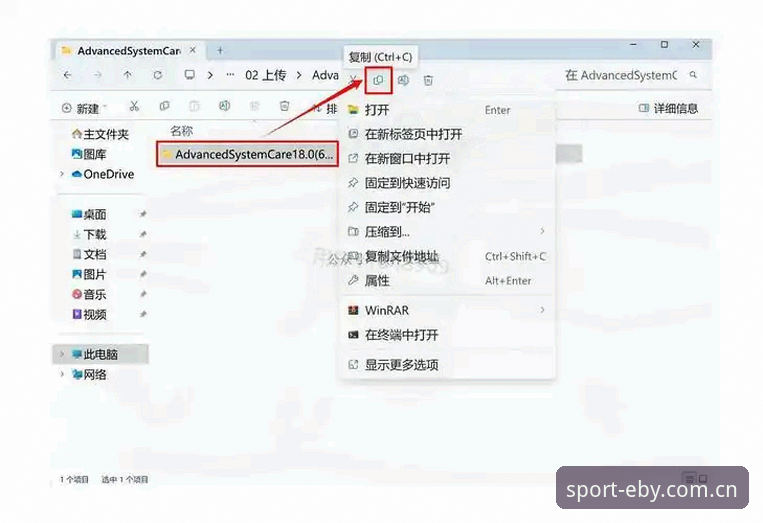Go to 02 上传 in the breadcrumb
The width and height of the screenshot is (763, 523).
click(x=265, y=75)
